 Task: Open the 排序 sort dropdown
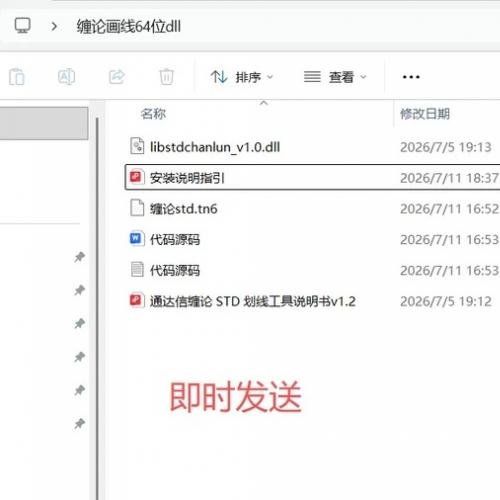point(242,77)
